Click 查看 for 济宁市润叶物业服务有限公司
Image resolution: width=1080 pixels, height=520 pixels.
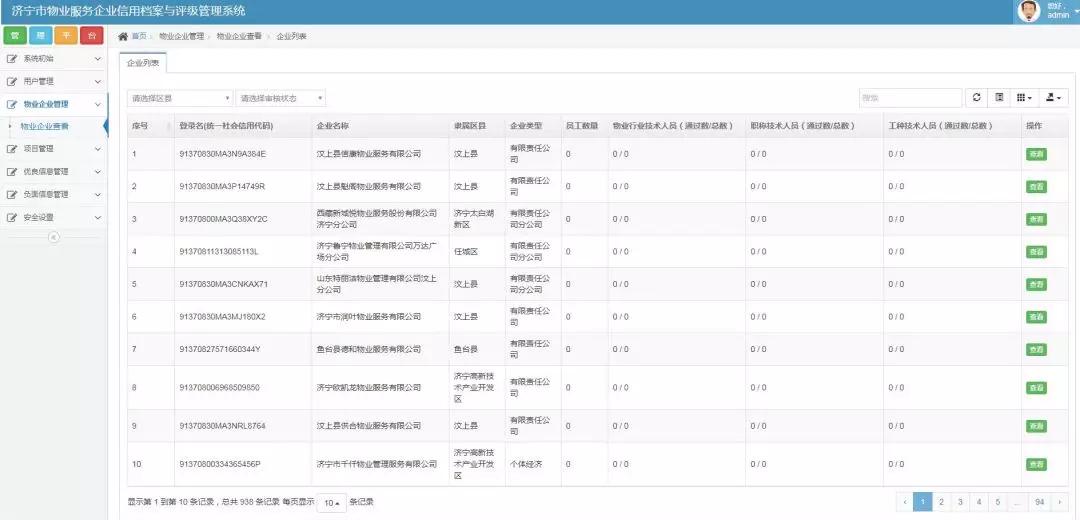(x=1036, y=317)
